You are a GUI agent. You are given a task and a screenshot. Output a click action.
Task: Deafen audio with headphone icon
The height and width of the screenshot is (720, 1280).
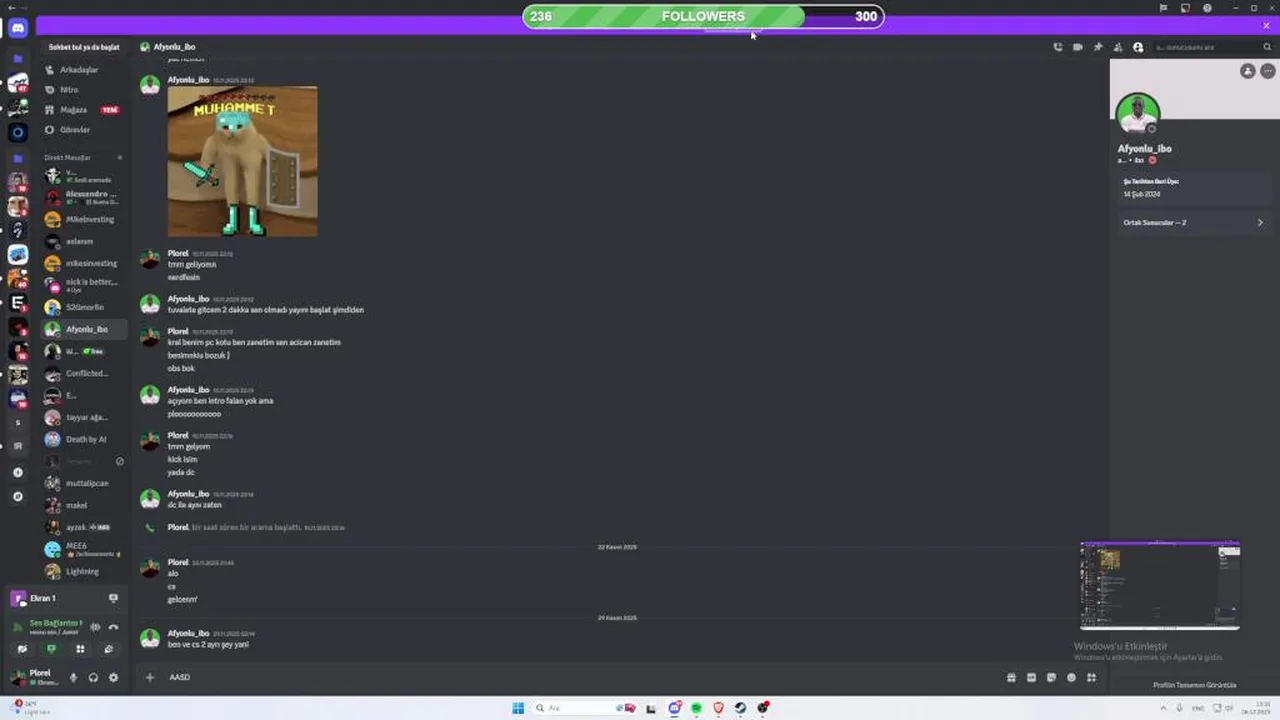click(93, 677)
